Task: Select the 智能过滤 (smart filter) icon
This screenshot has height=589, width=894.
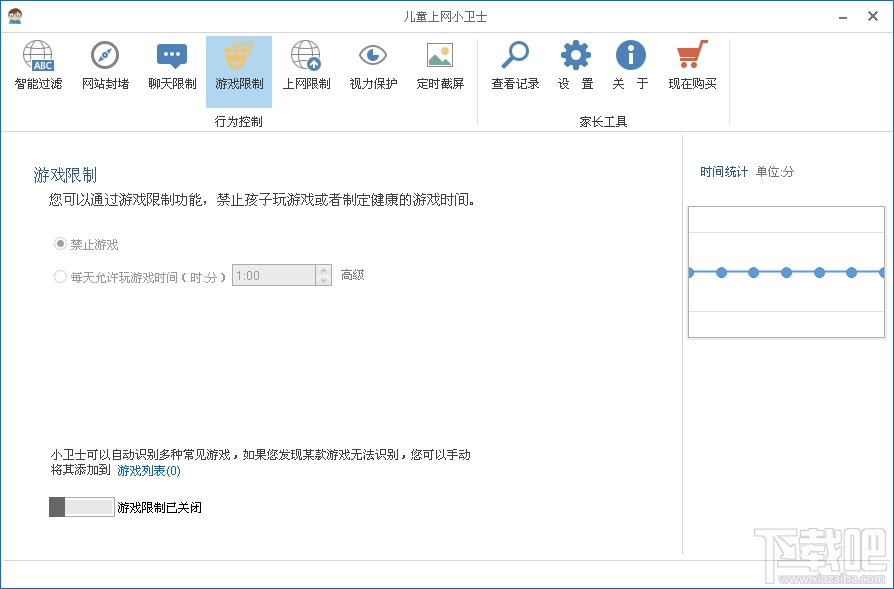Action: click(38, 62)
